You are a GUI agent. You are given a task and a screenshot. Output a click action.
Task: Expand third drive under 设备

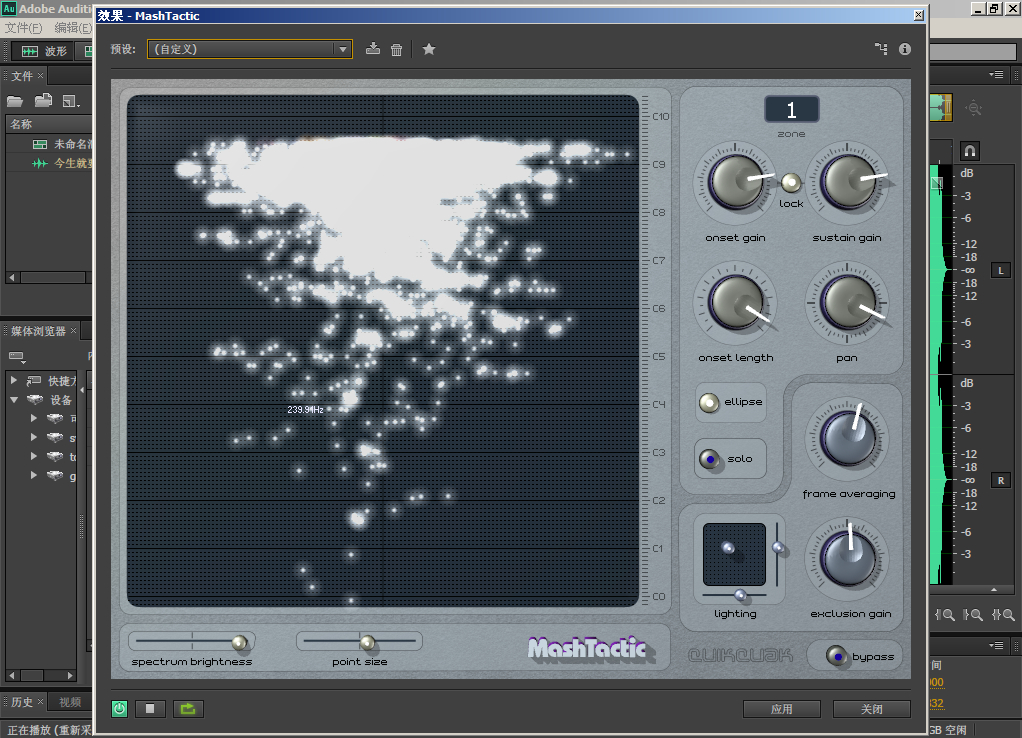(x=34, y=456)
